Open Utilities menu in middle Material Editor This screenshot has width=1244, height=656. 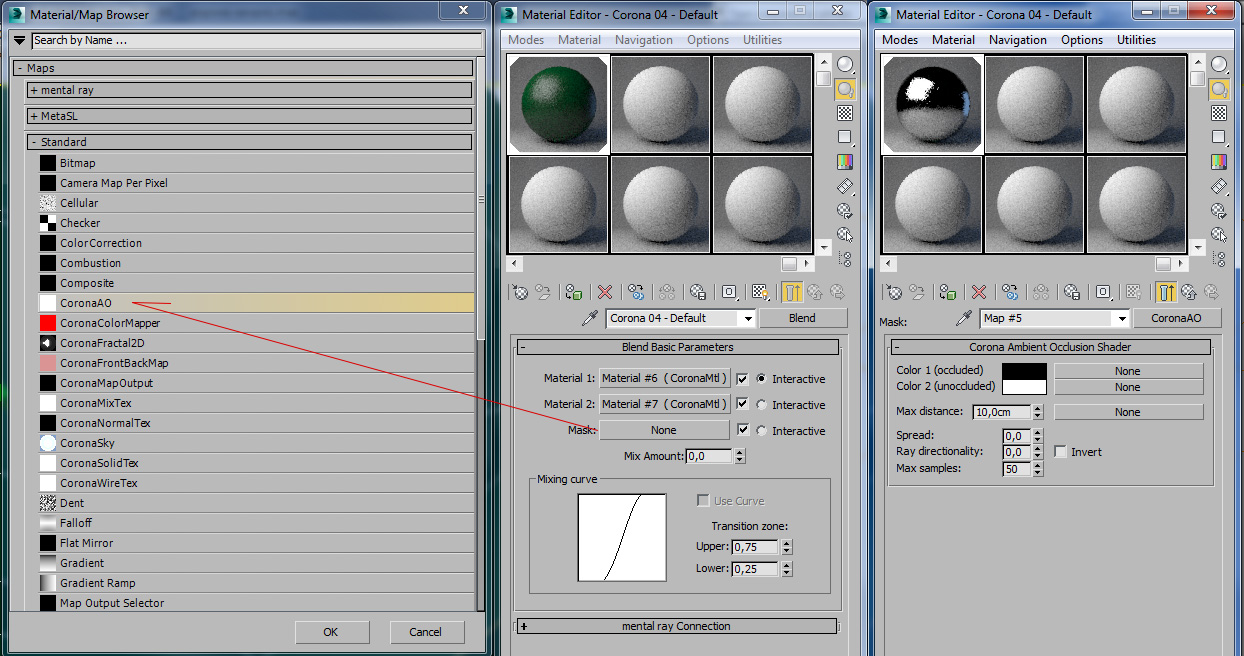tap(762, 40)
